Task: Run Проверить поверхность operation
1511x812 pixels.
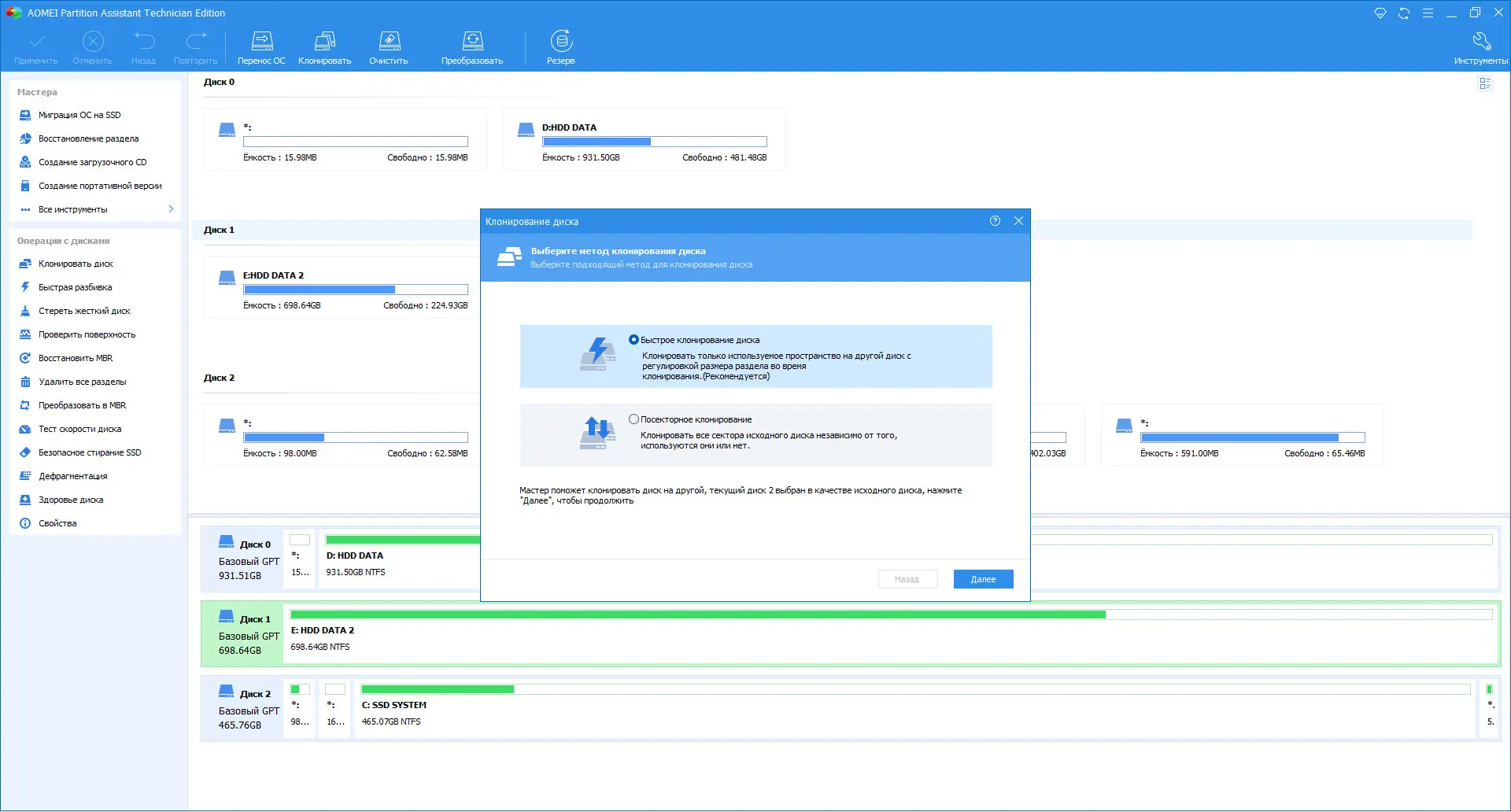Action: pyautogui.click(x=87, y=334)
